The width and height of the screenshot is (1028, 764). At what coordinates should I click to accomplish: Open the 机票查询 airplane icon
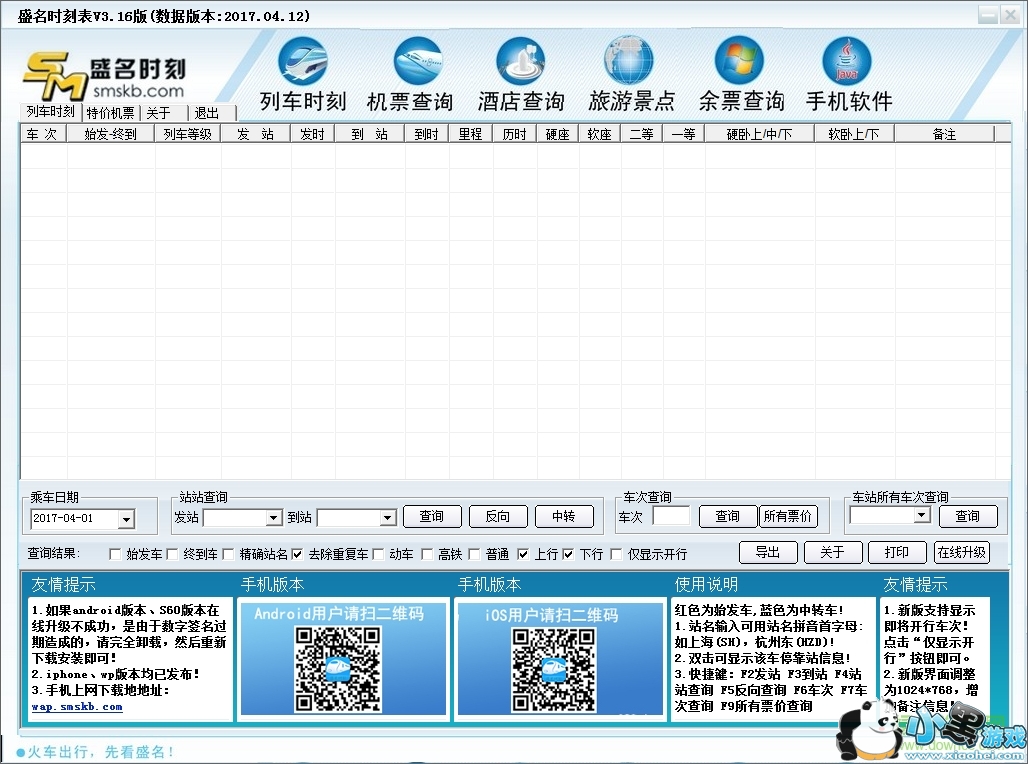[x=418, y=62]
